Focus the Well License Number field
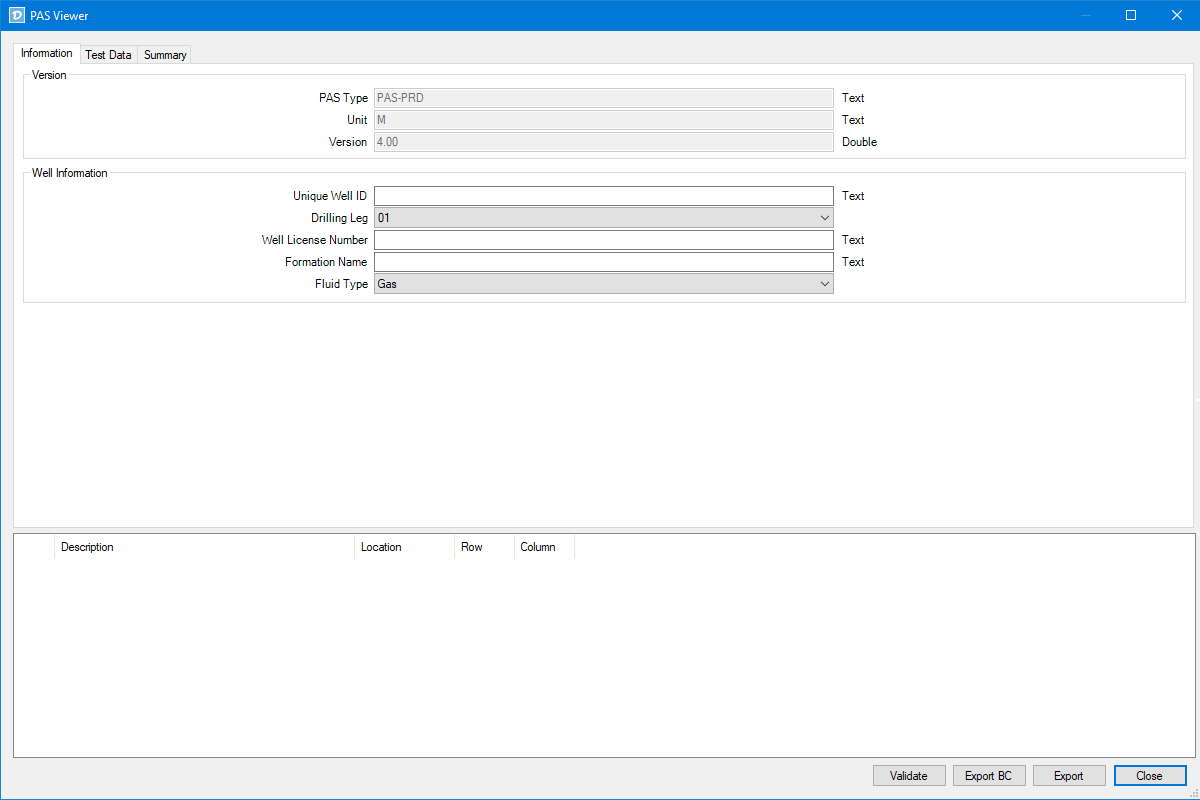Screen dimensions: 1200x800 (x=603, y=240)
